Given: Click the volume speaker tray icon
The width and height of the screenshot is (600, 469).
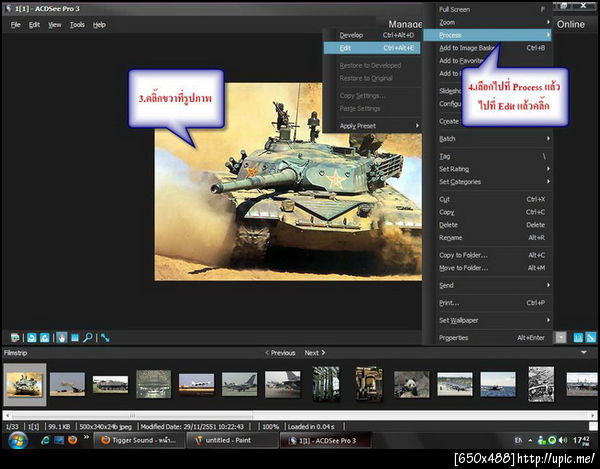Looking at the screenshot, I should point(562,440).
